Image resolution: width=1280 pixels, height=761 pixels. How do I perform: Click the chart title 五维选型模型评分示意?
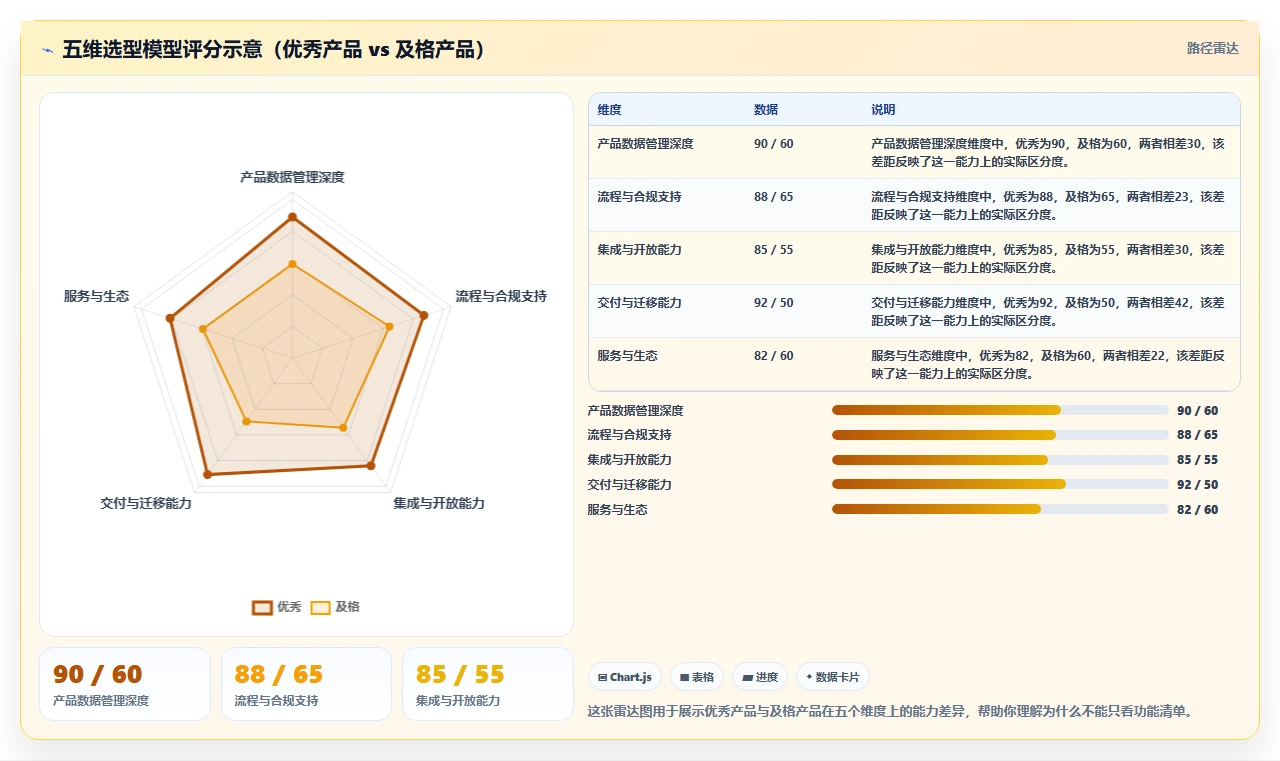coord(274,49)
